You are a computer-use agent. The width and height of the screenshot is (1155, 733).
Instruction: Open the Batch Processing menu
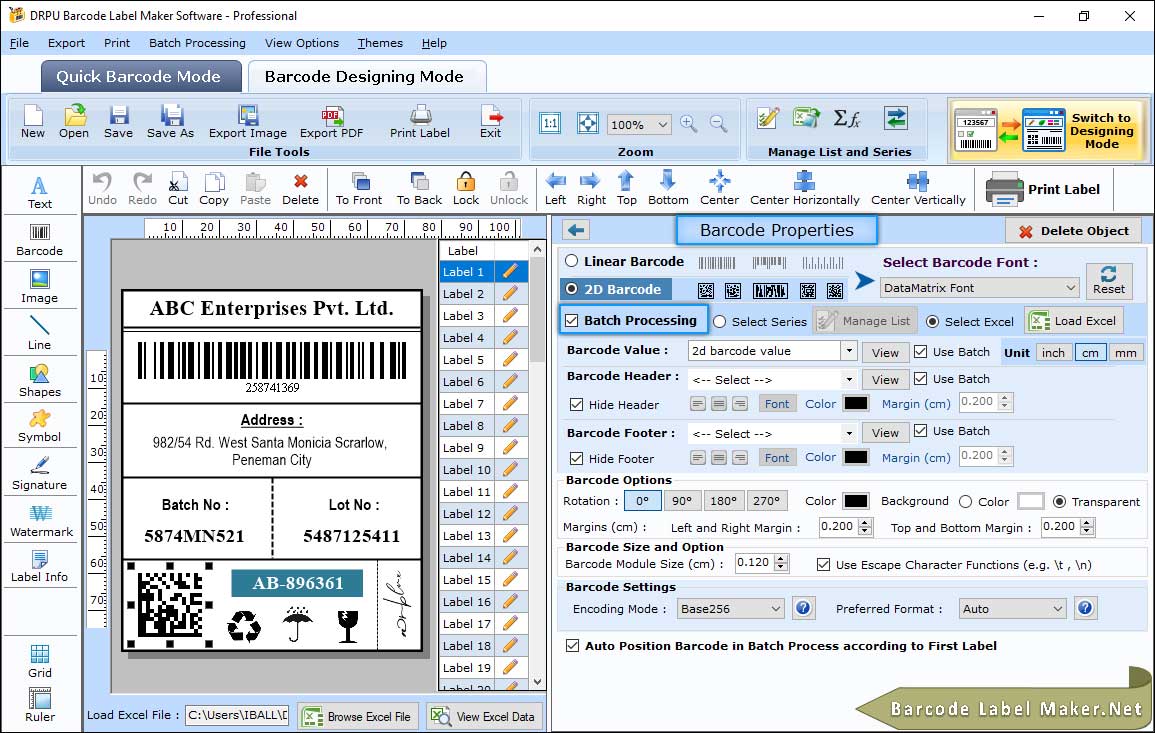tap(197, 43)
